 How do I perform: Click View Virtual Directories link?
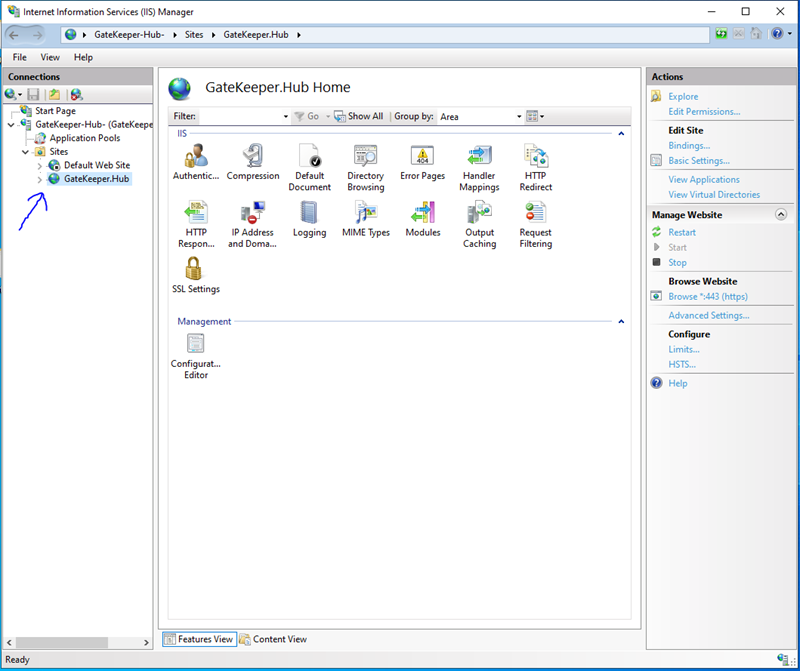point(714,194)
